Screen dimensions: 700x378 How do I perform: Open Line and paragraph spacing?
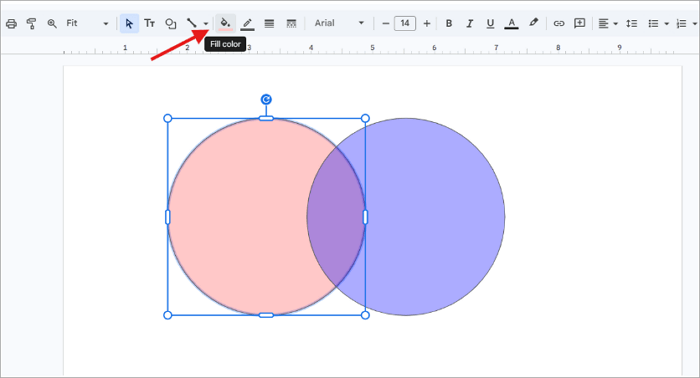pos(631,23)
